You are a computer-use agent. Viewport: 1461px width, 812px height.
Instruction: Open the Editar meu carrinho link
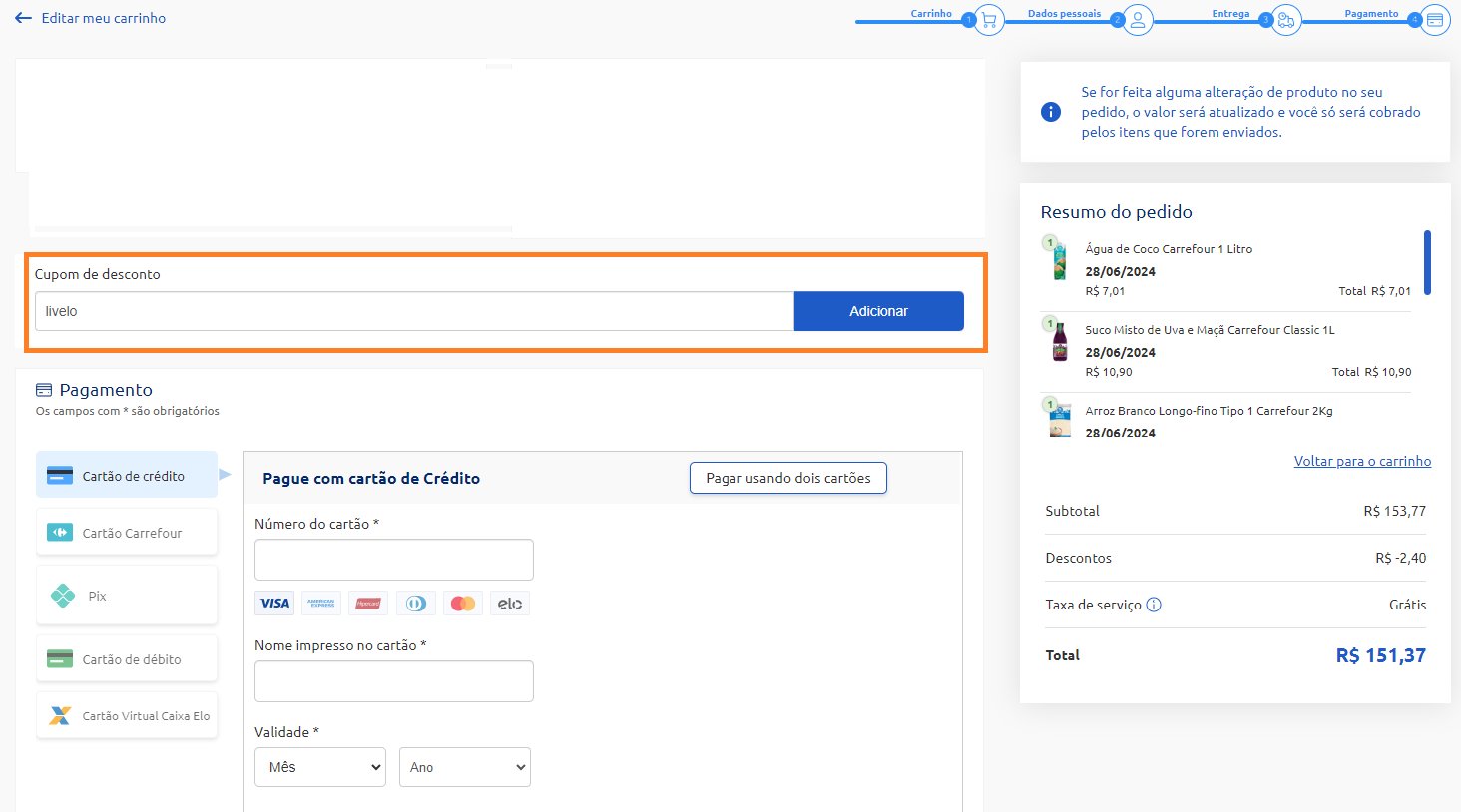pos(103,18)
